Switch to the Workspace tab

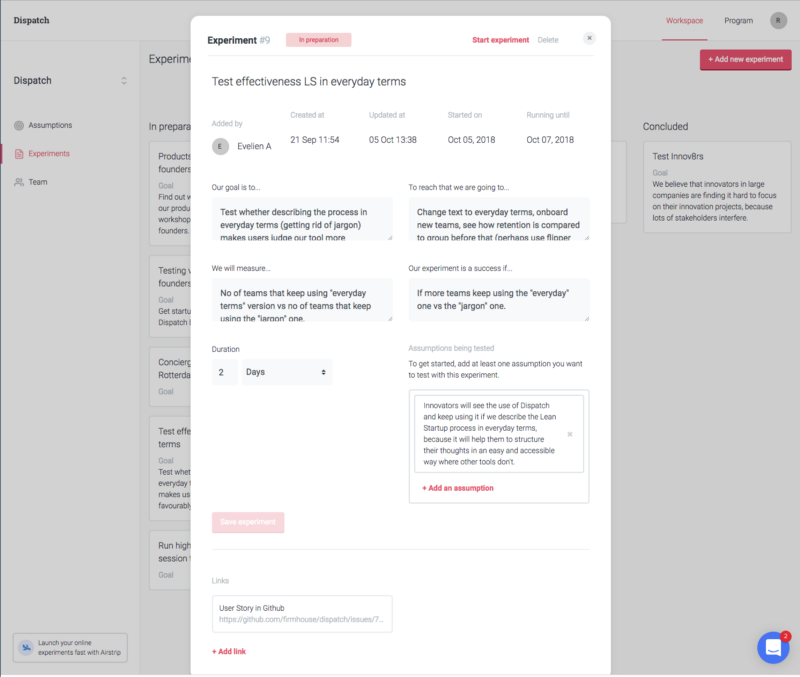coord(684,21)
